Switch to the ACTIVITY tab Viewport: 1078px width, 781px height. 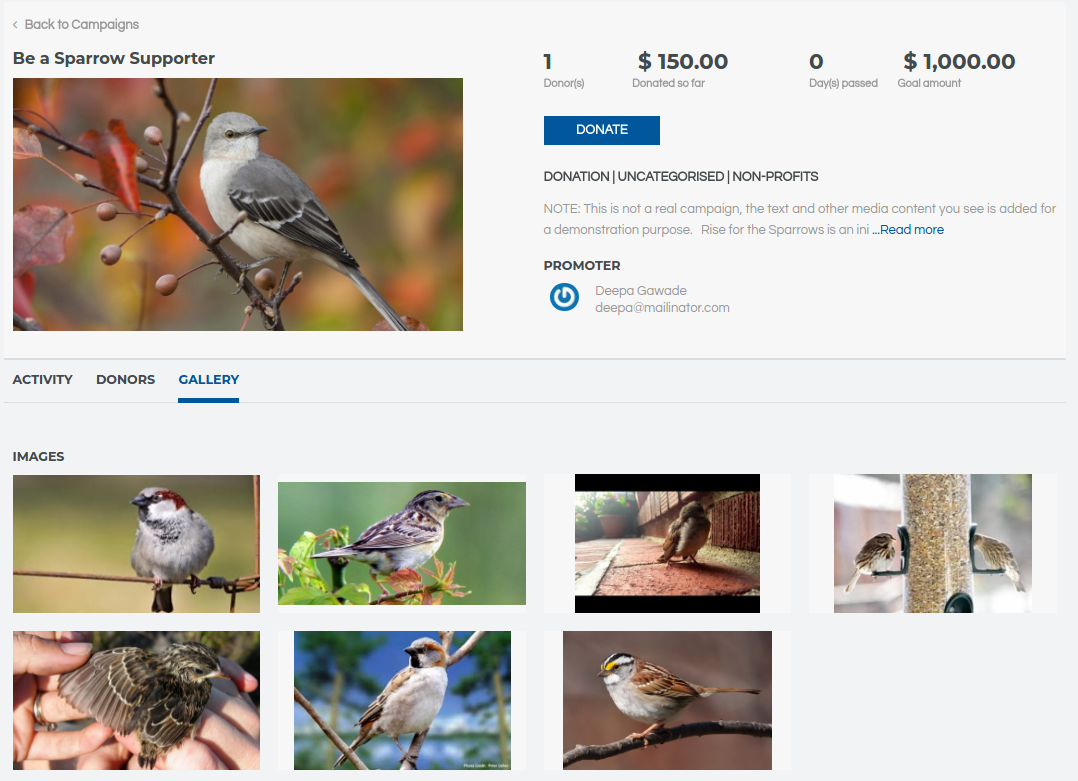click(43, 380)
